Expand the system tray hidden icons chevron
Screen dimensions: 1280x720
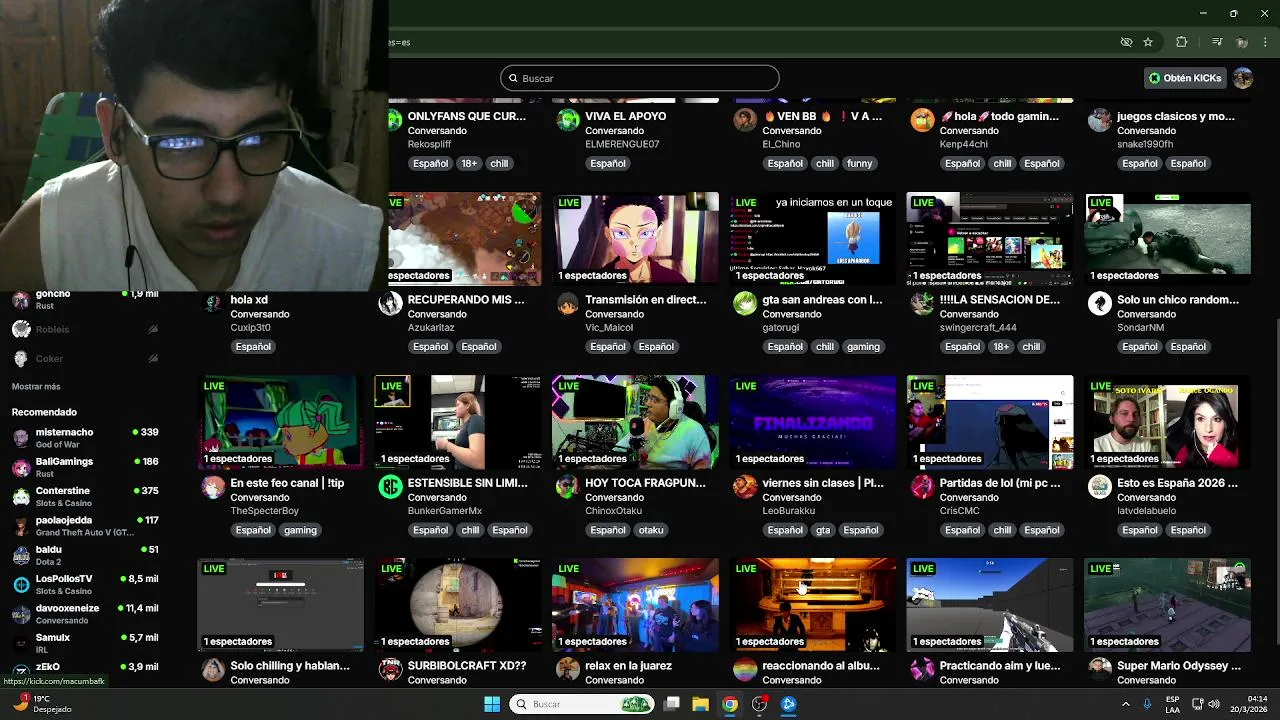pos(1125,704)
